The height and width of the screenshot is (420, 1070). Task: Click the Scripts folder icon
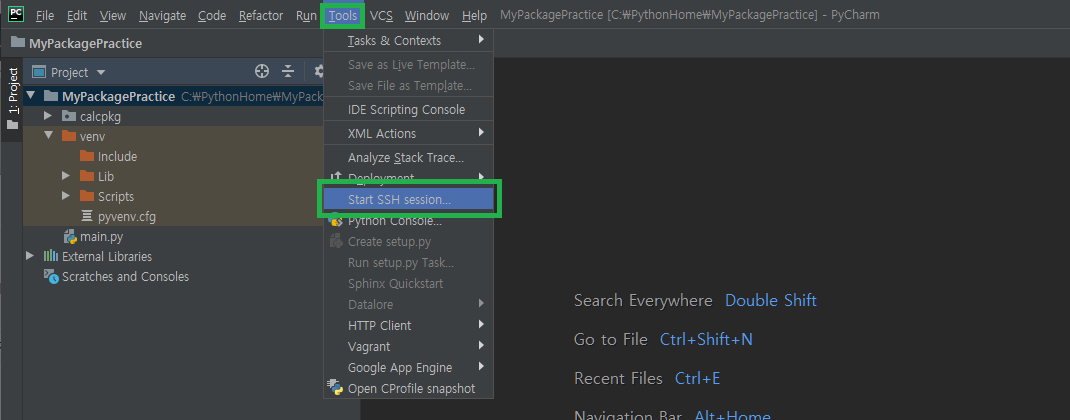87,196
